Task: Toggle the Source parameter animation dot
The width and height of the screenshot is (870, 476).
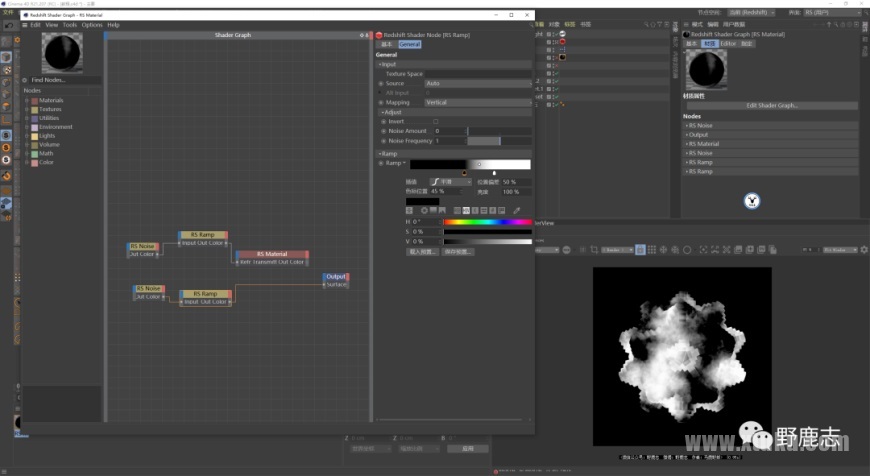Action: pos(381,84)
